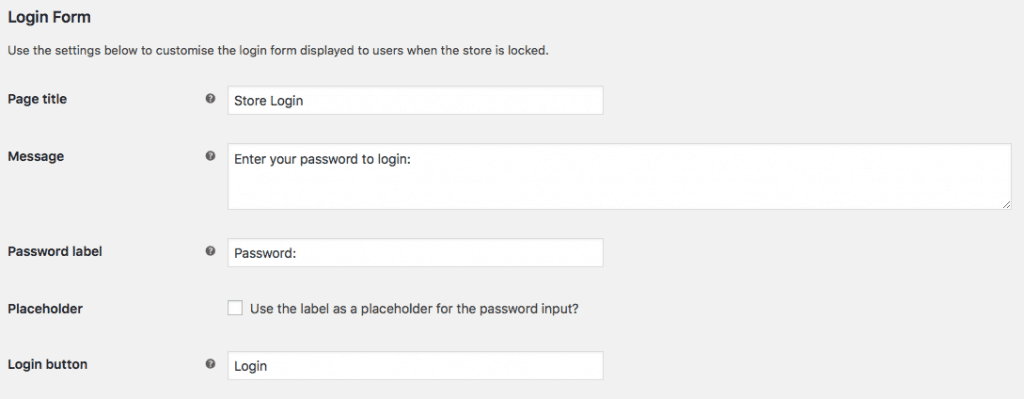Focus the Password label input field
Image resolution: width=1024 pixels, height=399 pixels.
(415, 252)
